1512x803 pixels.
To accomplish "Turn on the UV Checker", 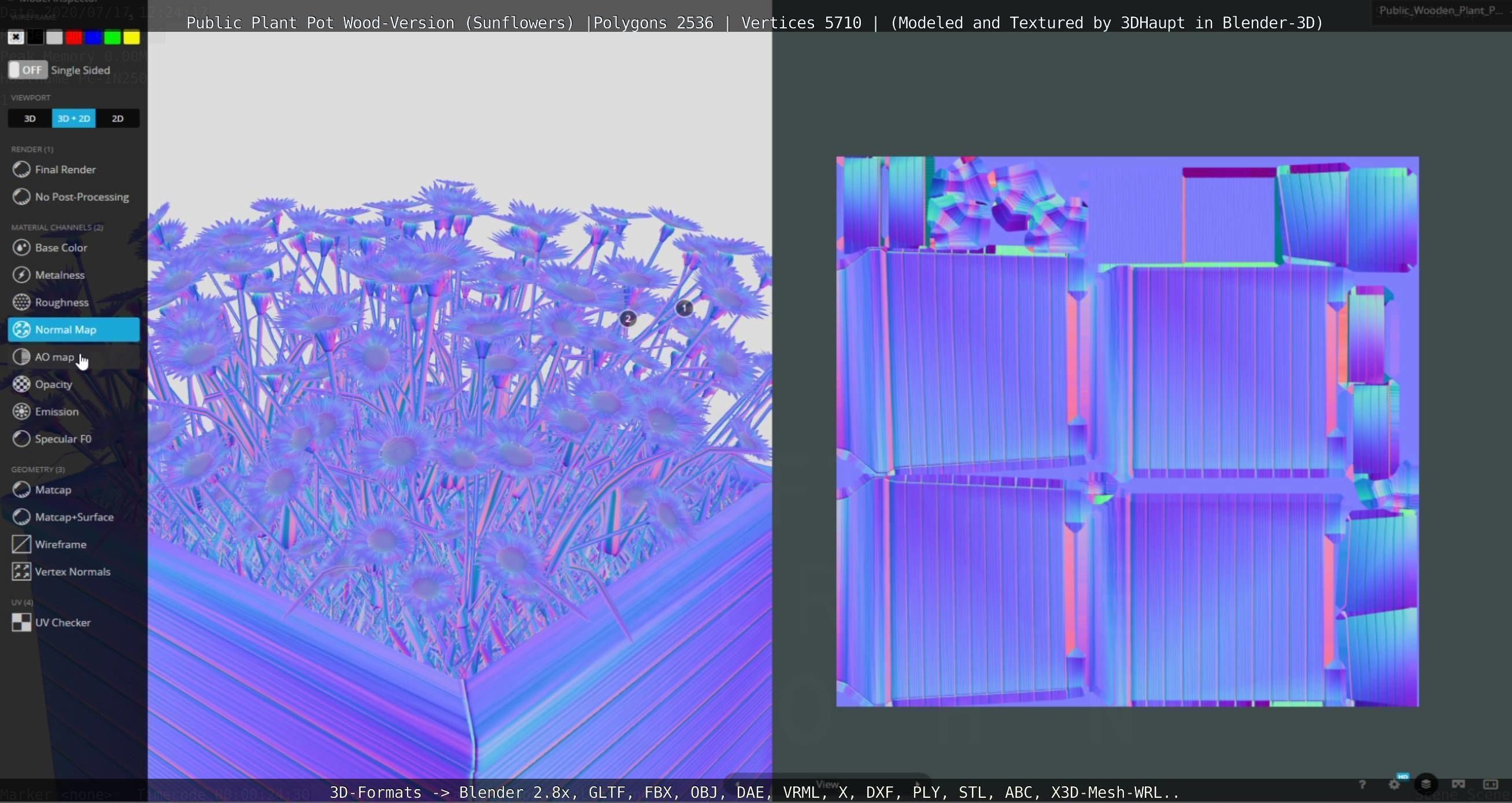I will (63, 622).
